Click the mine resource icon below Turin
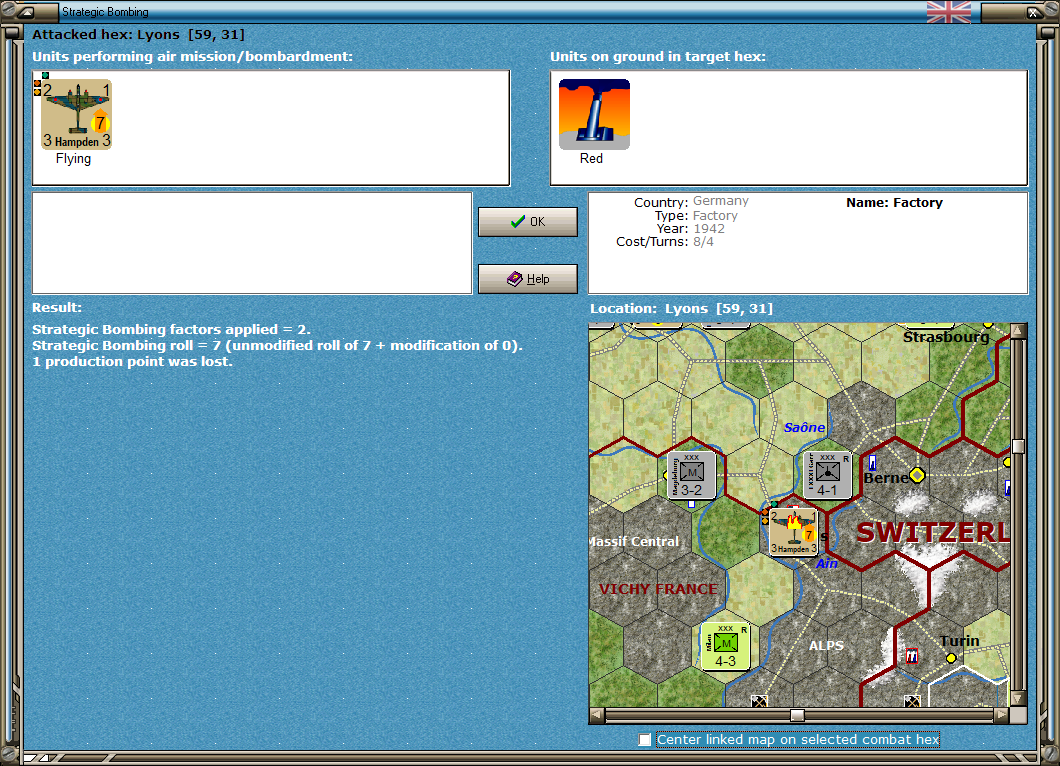Screen dimensions: 1060x766 pos(911,700)
